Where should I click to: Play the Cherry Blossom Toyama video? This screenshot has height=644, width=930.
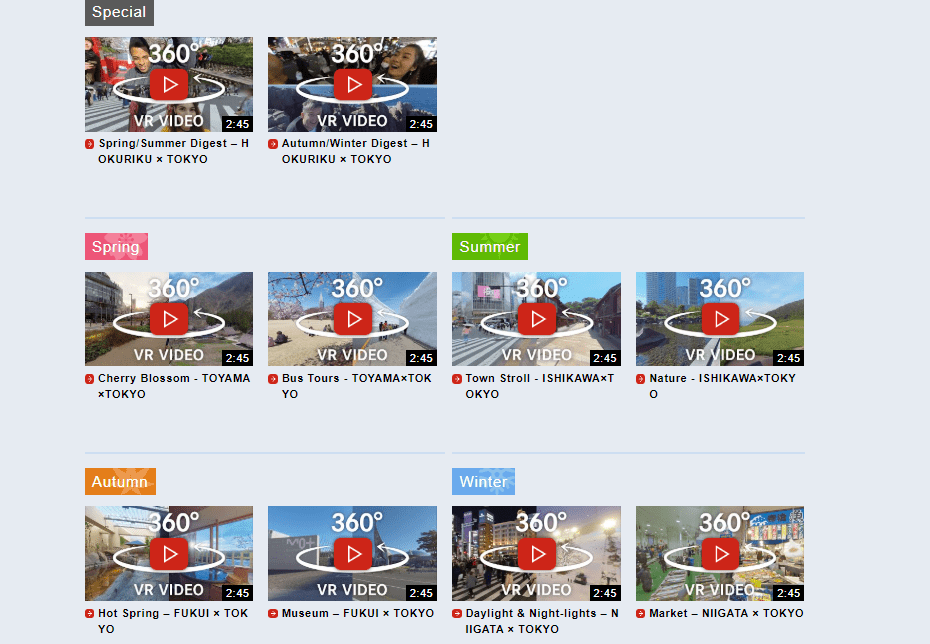[x=169, y=319]
